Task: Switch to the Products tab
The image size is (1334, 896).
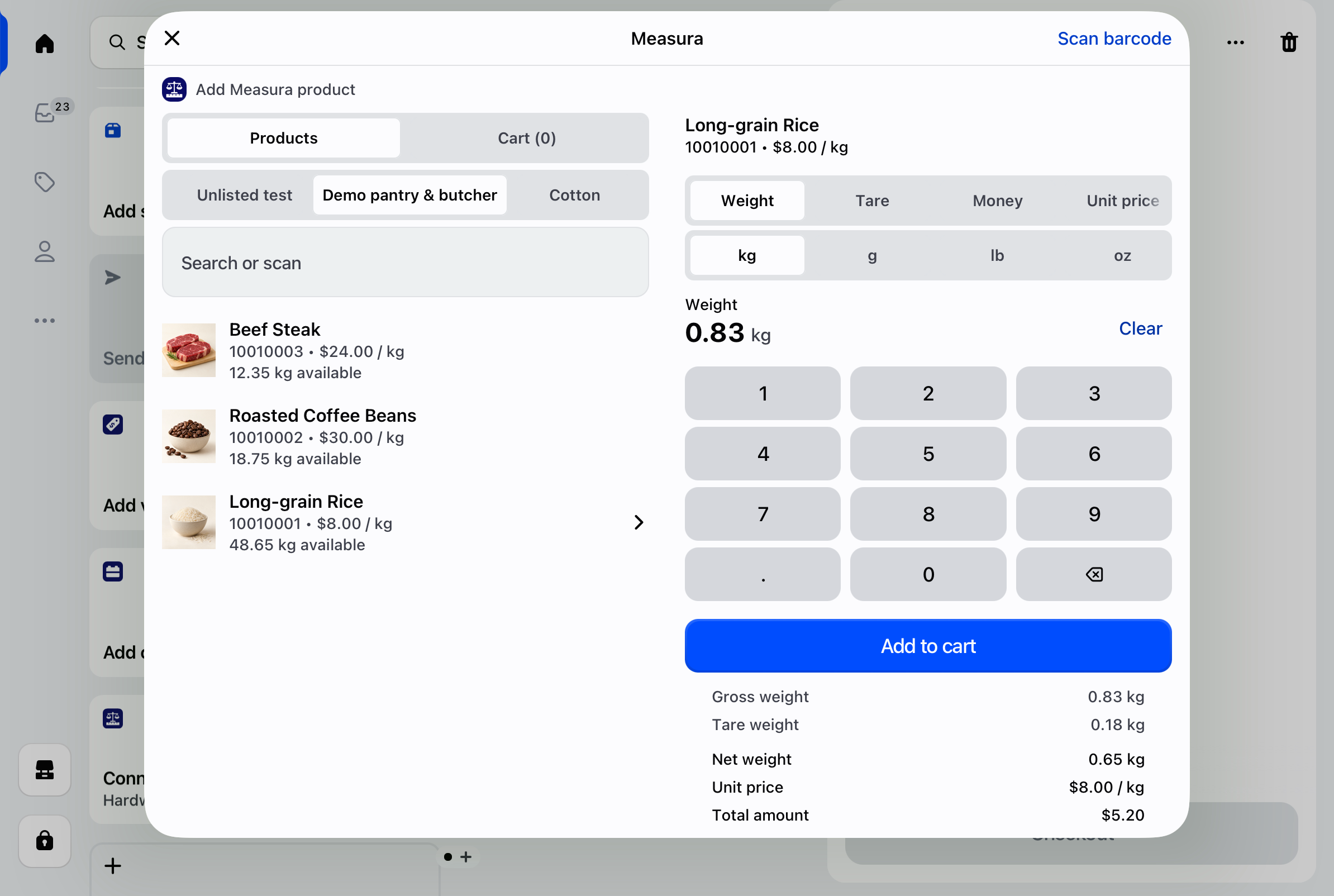Action: point(284,138)
